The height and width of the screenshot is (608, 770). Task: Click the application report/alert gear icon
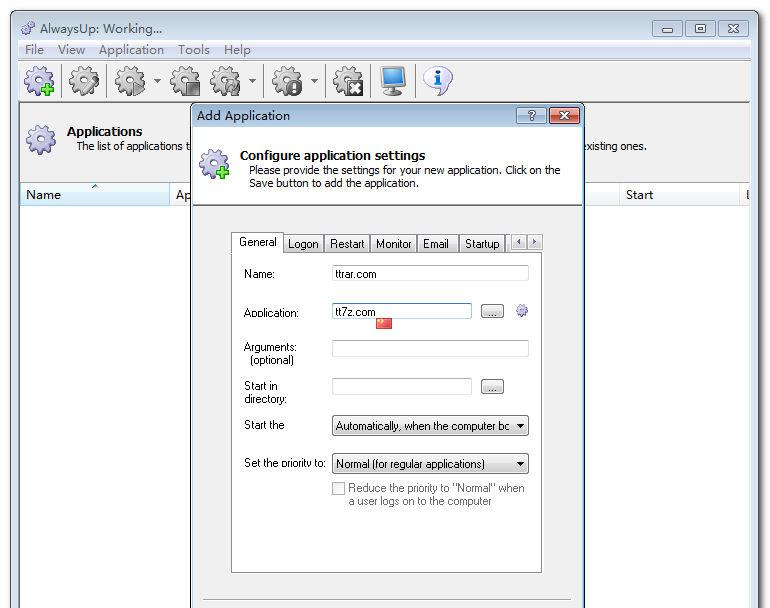pyautogui.click(x=287, y=81)
